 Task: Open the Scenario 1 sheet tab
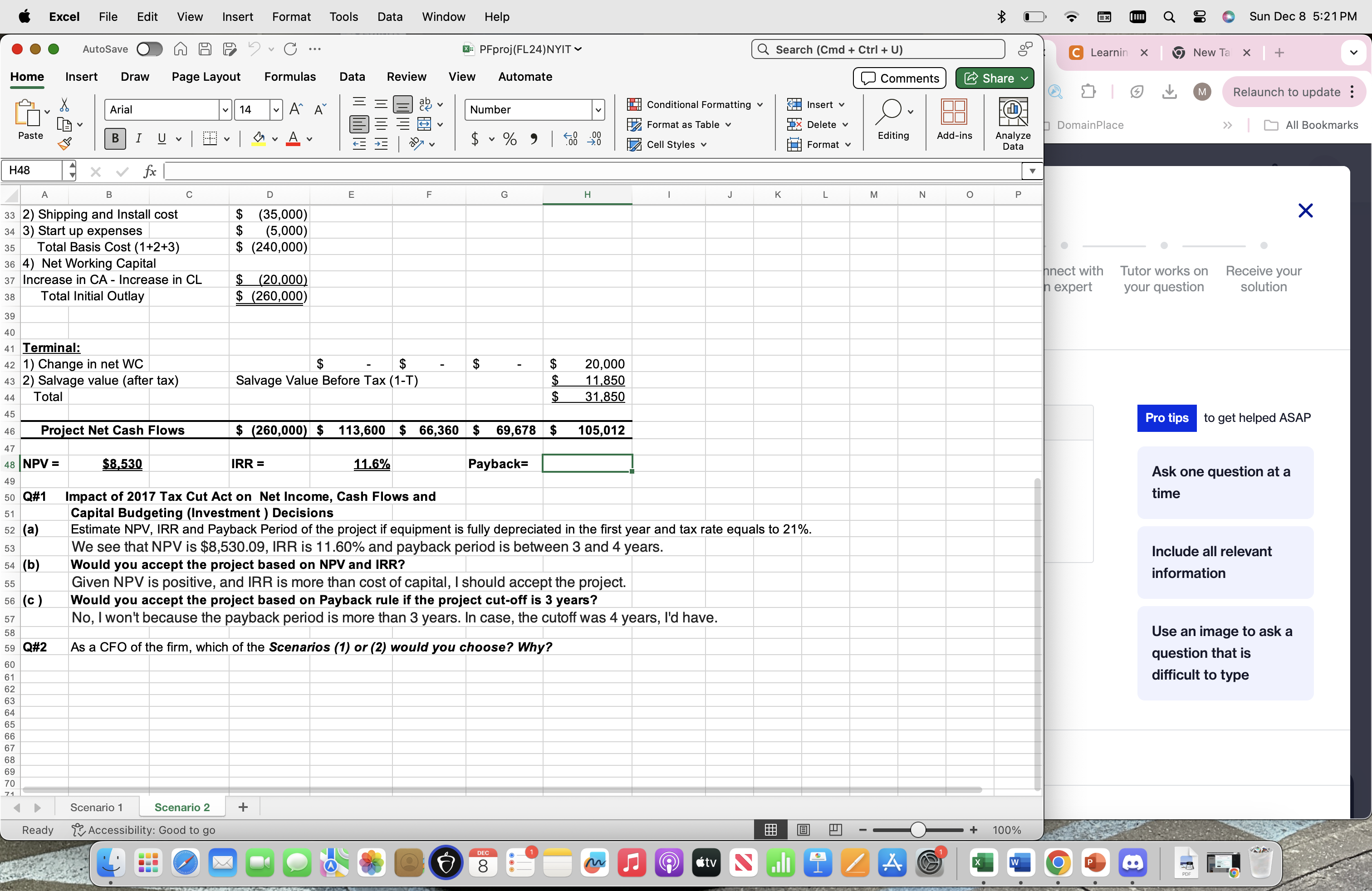(x=96, y=807)
